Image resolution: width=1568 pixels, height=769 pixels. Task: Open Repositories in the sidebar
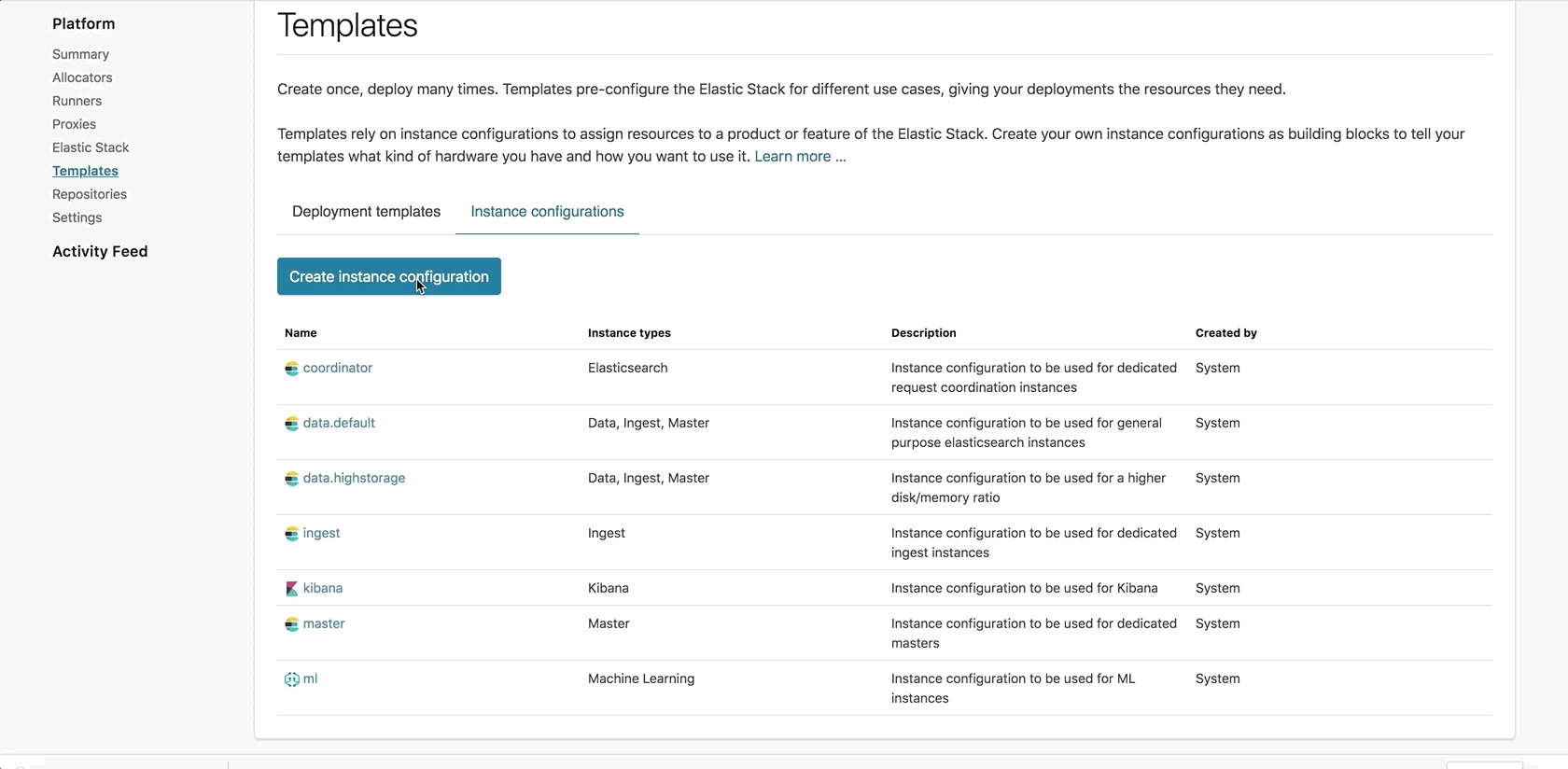[x=90, y=194]
